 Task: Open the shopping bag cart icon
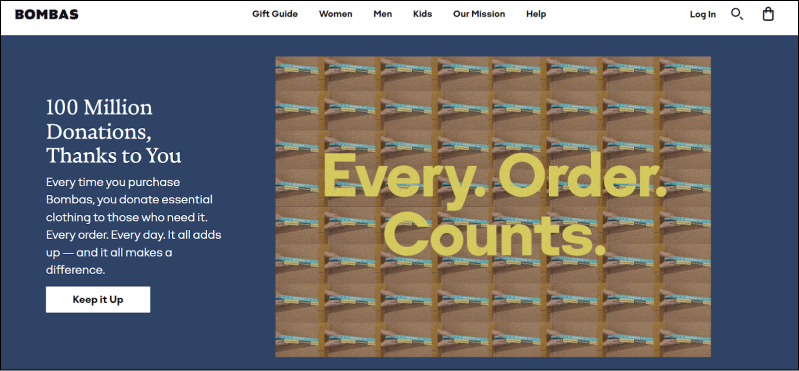[x=768, y=14]
